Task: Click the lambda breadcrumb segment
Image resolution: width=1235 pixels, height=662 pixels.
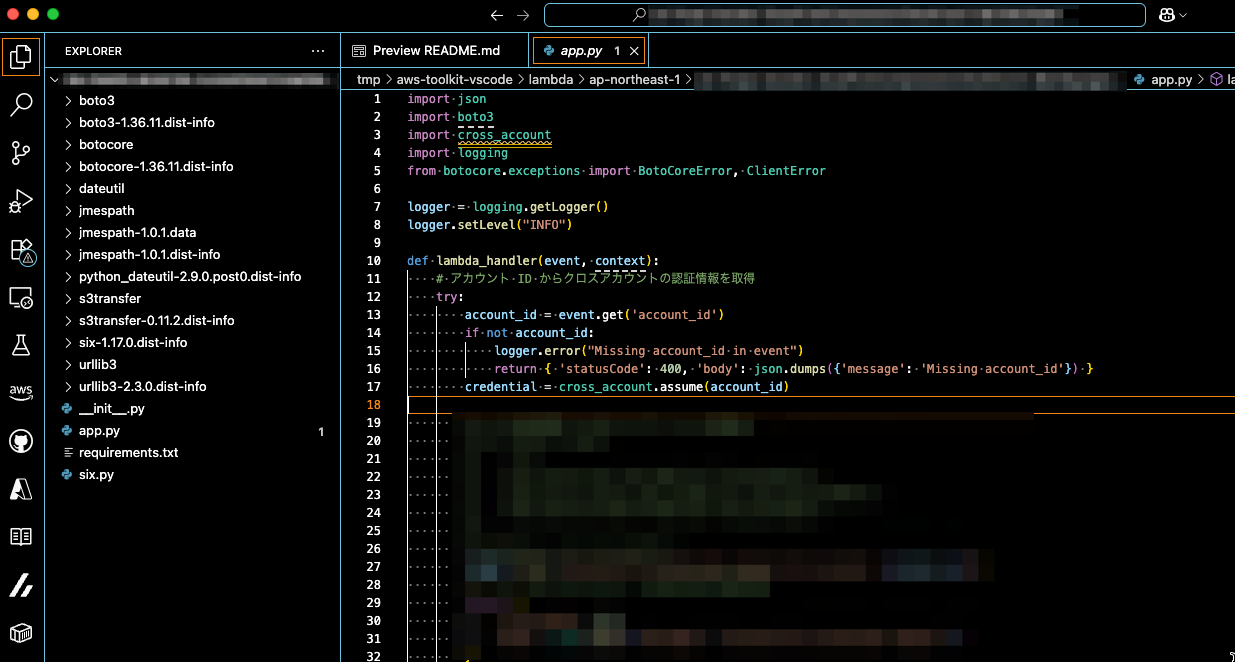Action: (551, 80)
